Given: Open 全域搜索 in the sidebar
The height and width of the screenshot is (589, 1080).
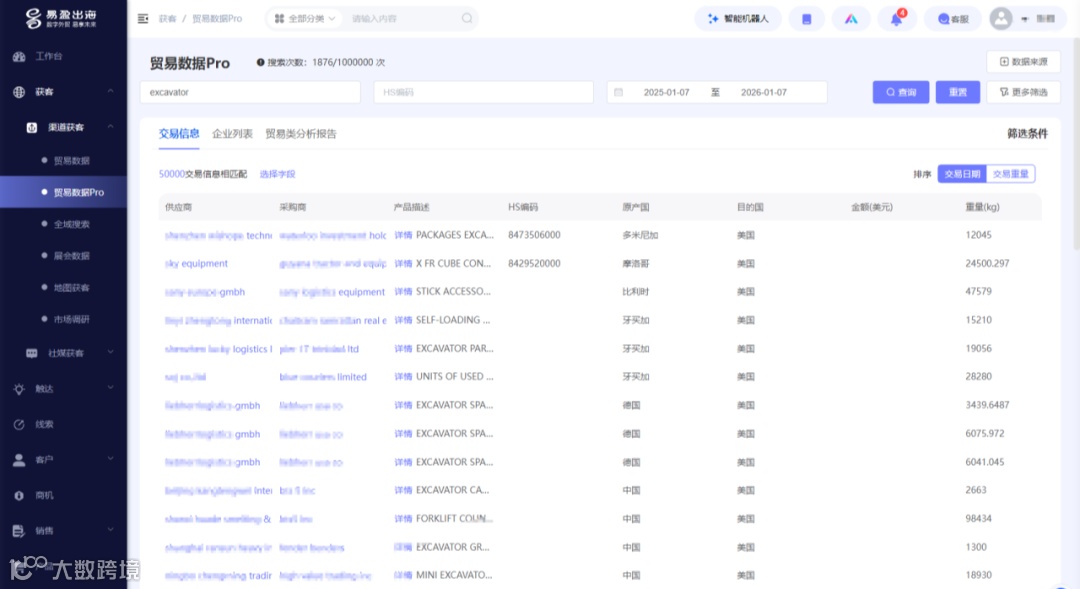Looking at the screenshot, I should click(72, 224).
